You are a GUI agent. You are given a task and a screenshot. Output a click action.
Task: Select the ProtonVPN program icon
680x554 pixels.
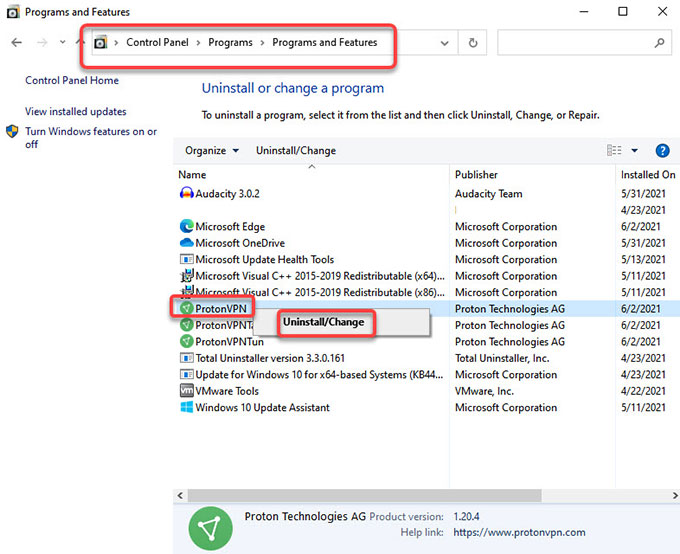tap(186, 308)
